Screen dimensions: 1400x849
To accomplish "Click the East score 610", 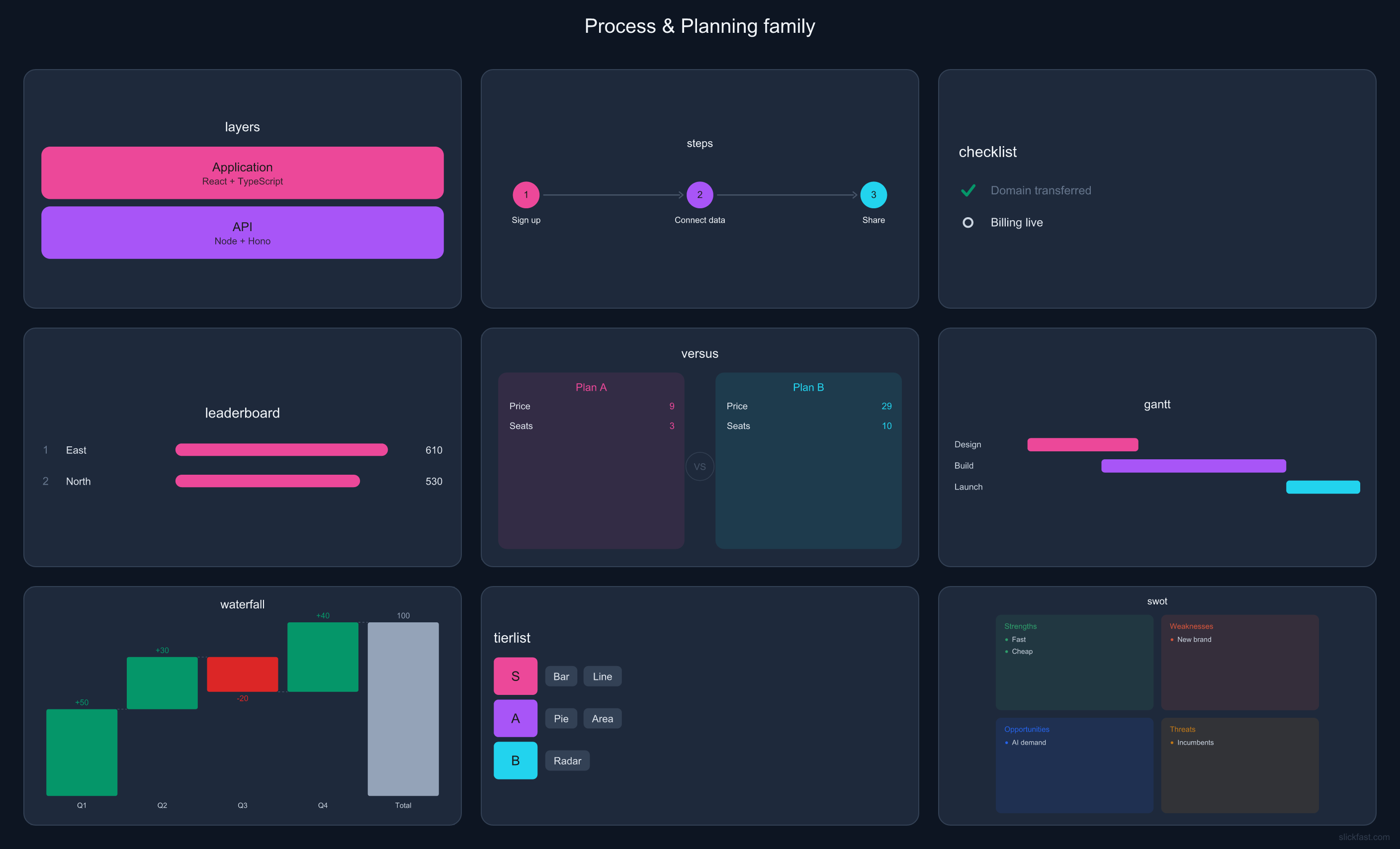I will [x=434, y=450].
